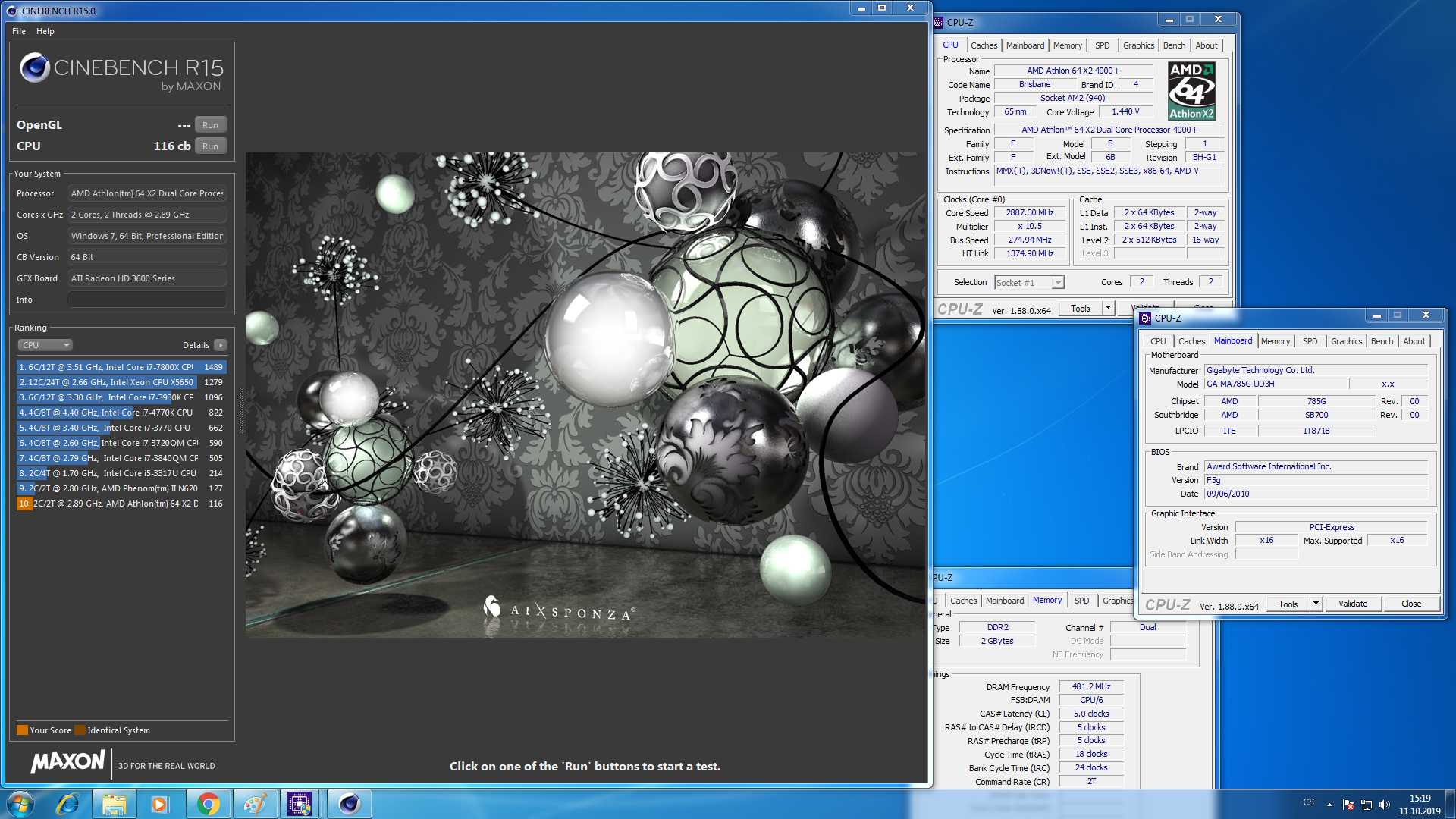Click the Cinebench rendered scene image
Screen dimensions: 1456x819
[585, 394]
